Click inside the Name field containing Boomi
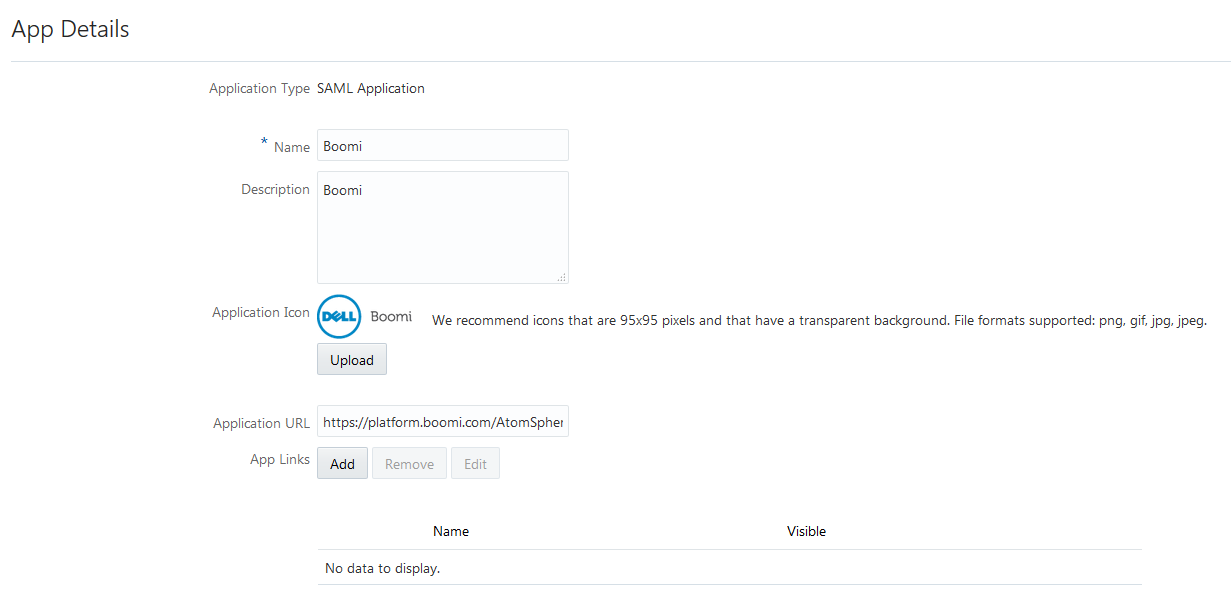Viewport: 1231px width, 608px height. click(442, 145)
